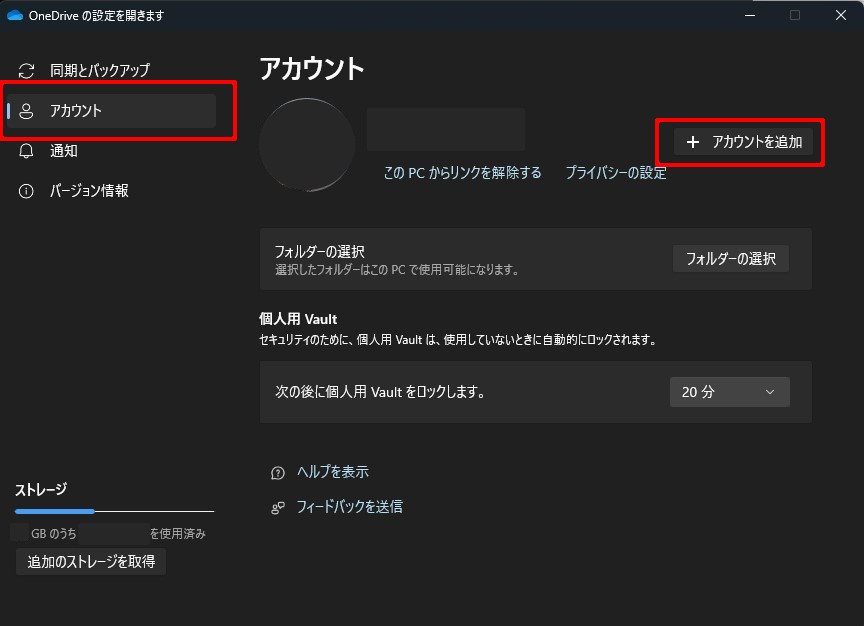Click the storage usage progress bar
The width and height of the screenshot is (864, 626).
114,511
